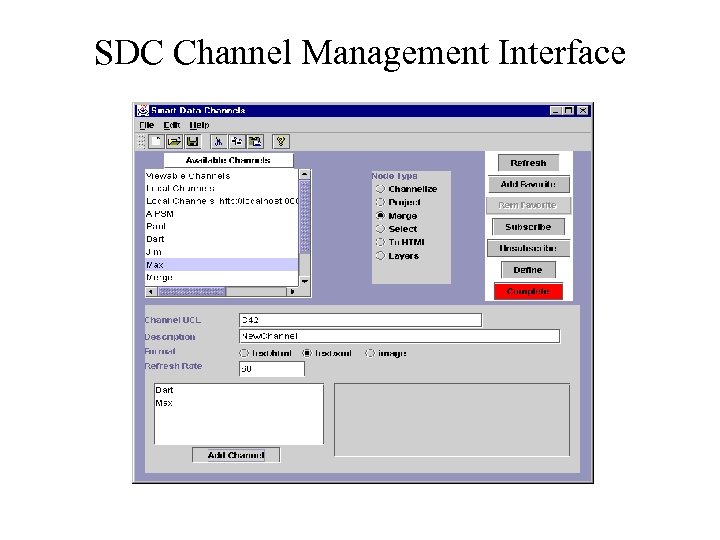Click the Refresh Rate input field
Image resolution: width=720 pixels, height=540 pixels.
272,369
